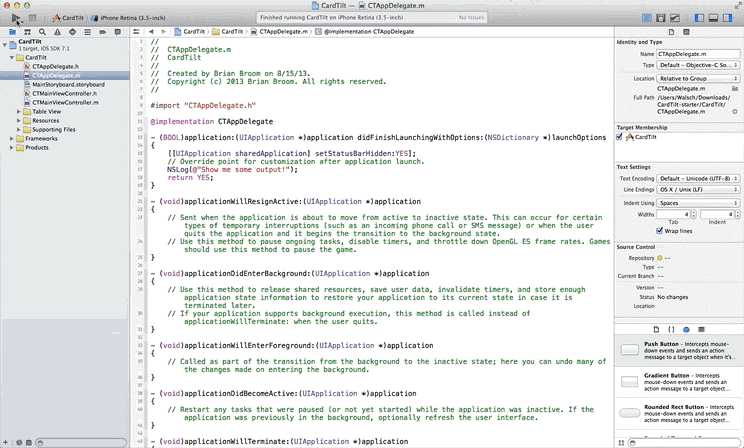Open the Log navigator icon

point(118,32)
